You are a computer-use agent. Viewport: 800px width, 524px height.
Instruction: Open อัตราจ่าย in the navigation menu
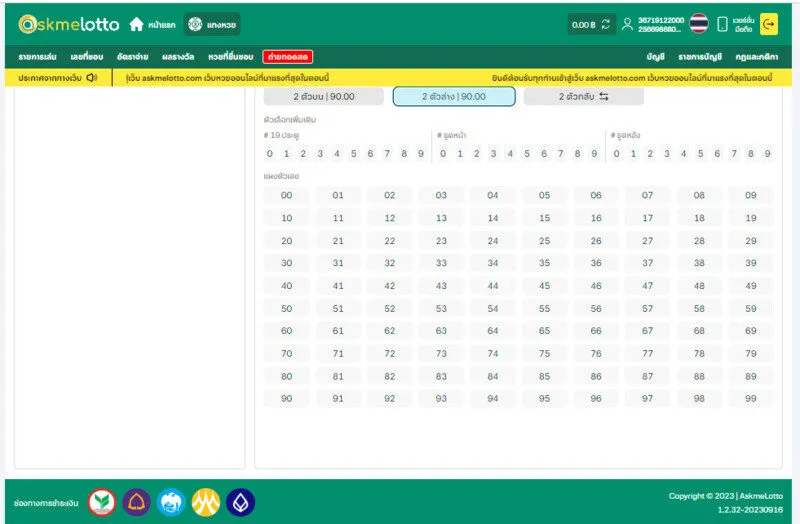pyautogui.click(x=132, y=57)
